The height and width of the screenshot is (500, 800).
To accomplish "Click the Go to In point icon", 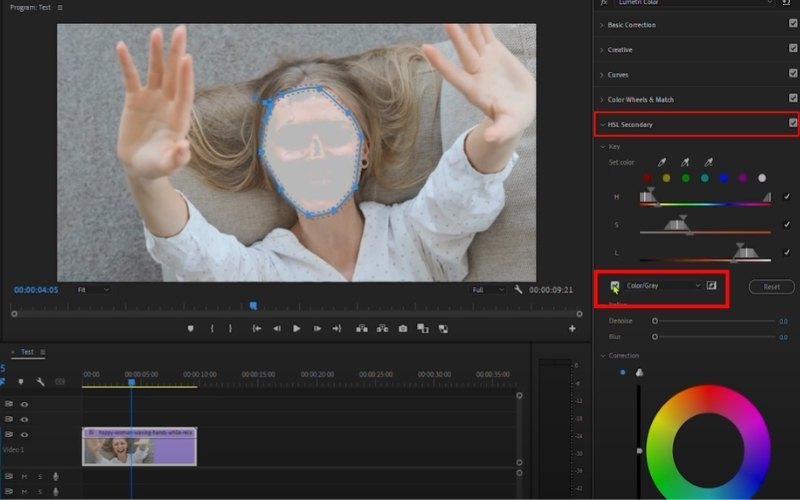I will [257, 328].
